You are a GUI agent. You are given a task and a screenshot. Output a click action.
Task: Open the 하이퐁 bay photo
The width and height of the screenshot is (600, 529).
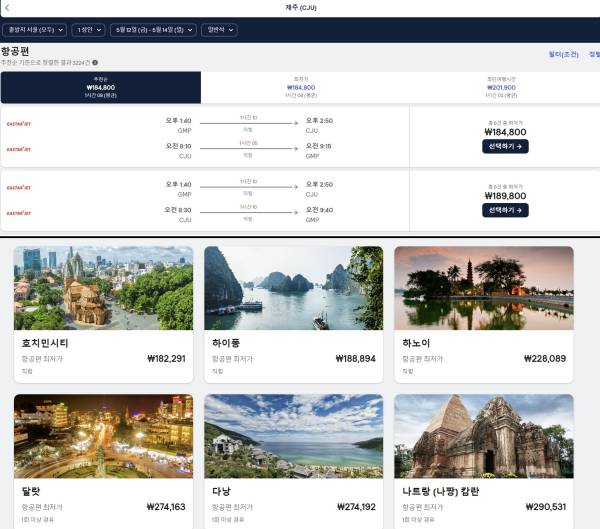click(293, 288)
